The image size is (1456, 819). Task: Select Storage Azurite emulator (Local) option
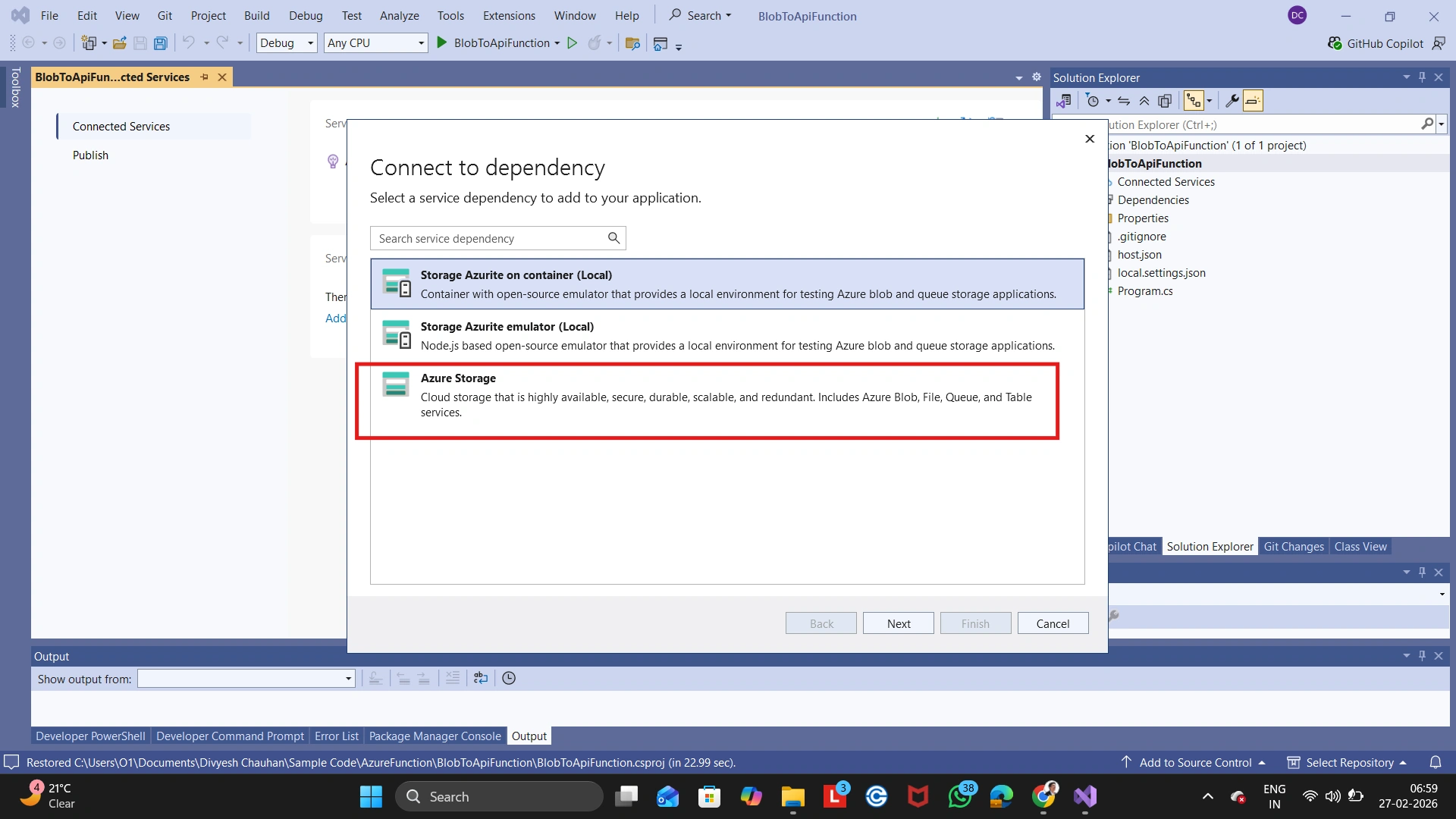click(x=727, y=335)
